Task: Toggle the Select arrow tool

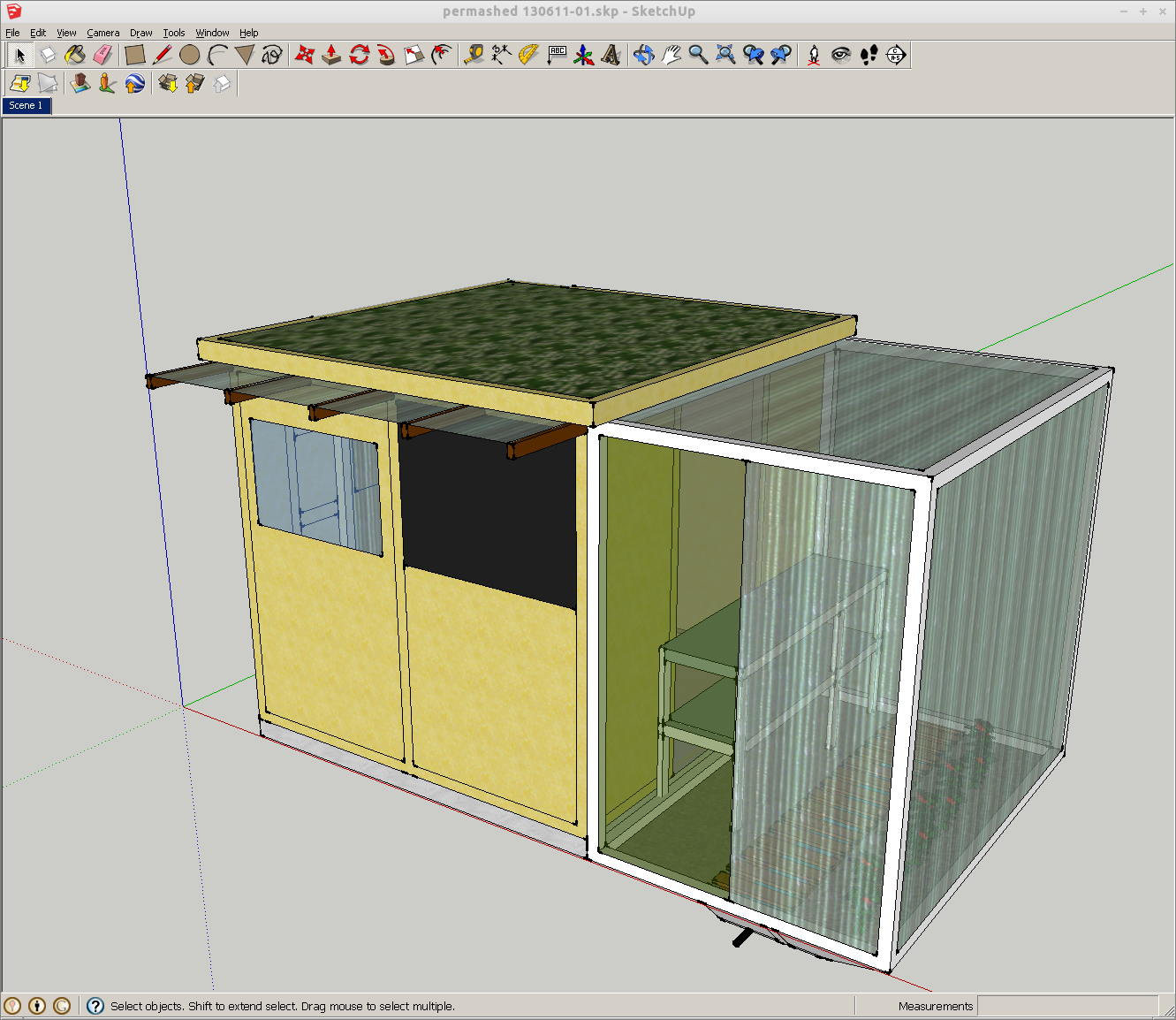Action: (x=19, y=54)
